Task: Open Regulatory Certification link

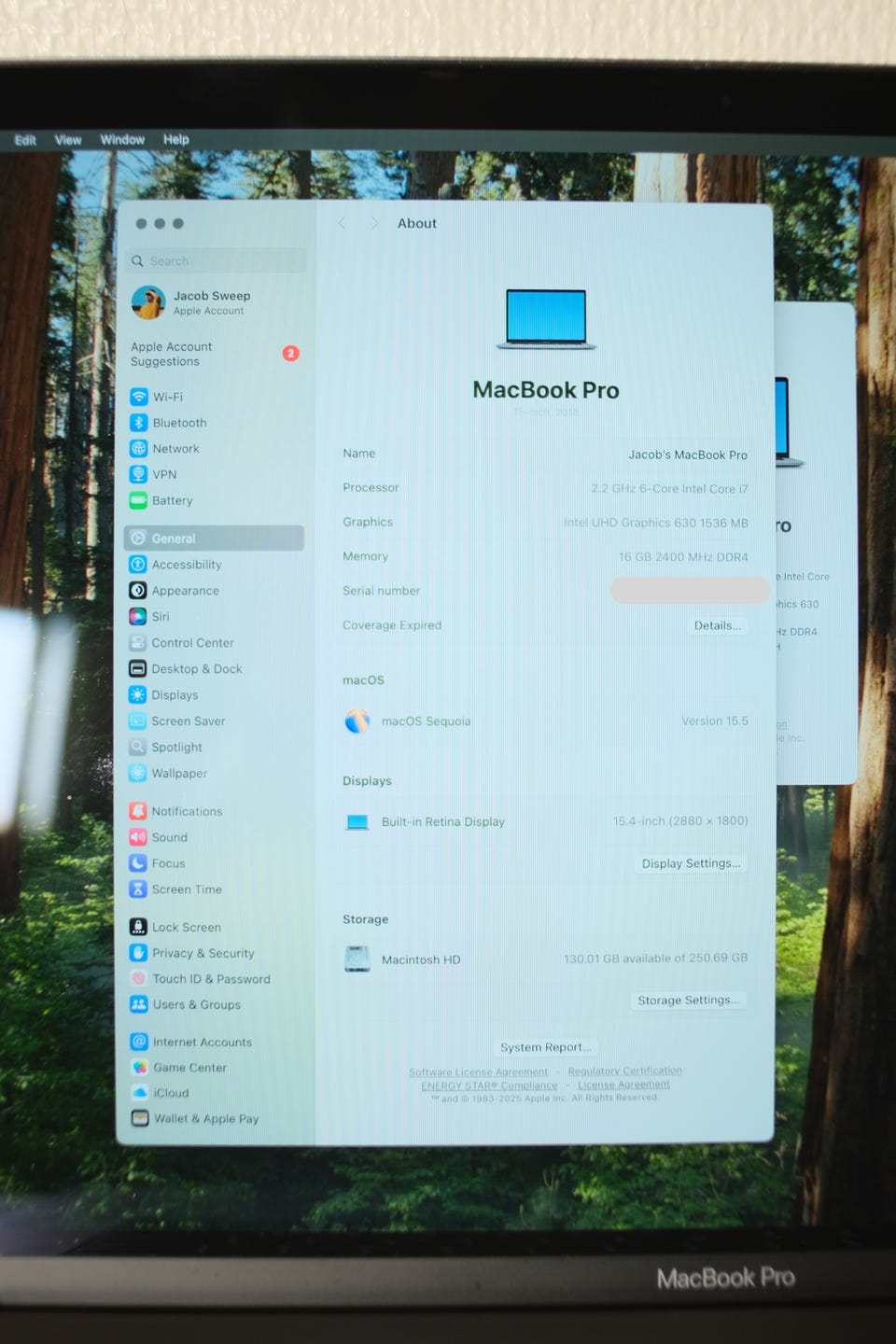Action: (x=625, y=1071)
